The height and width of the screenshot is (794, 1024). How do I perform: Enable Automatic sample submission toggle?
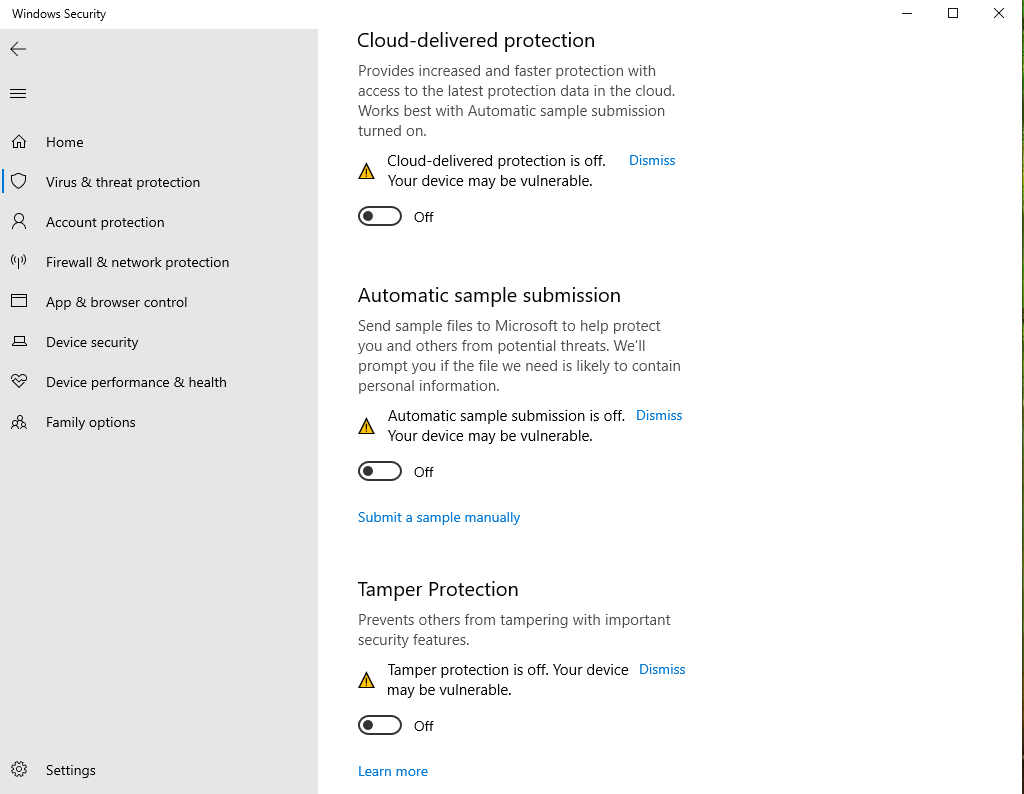[x=380, y=472]
